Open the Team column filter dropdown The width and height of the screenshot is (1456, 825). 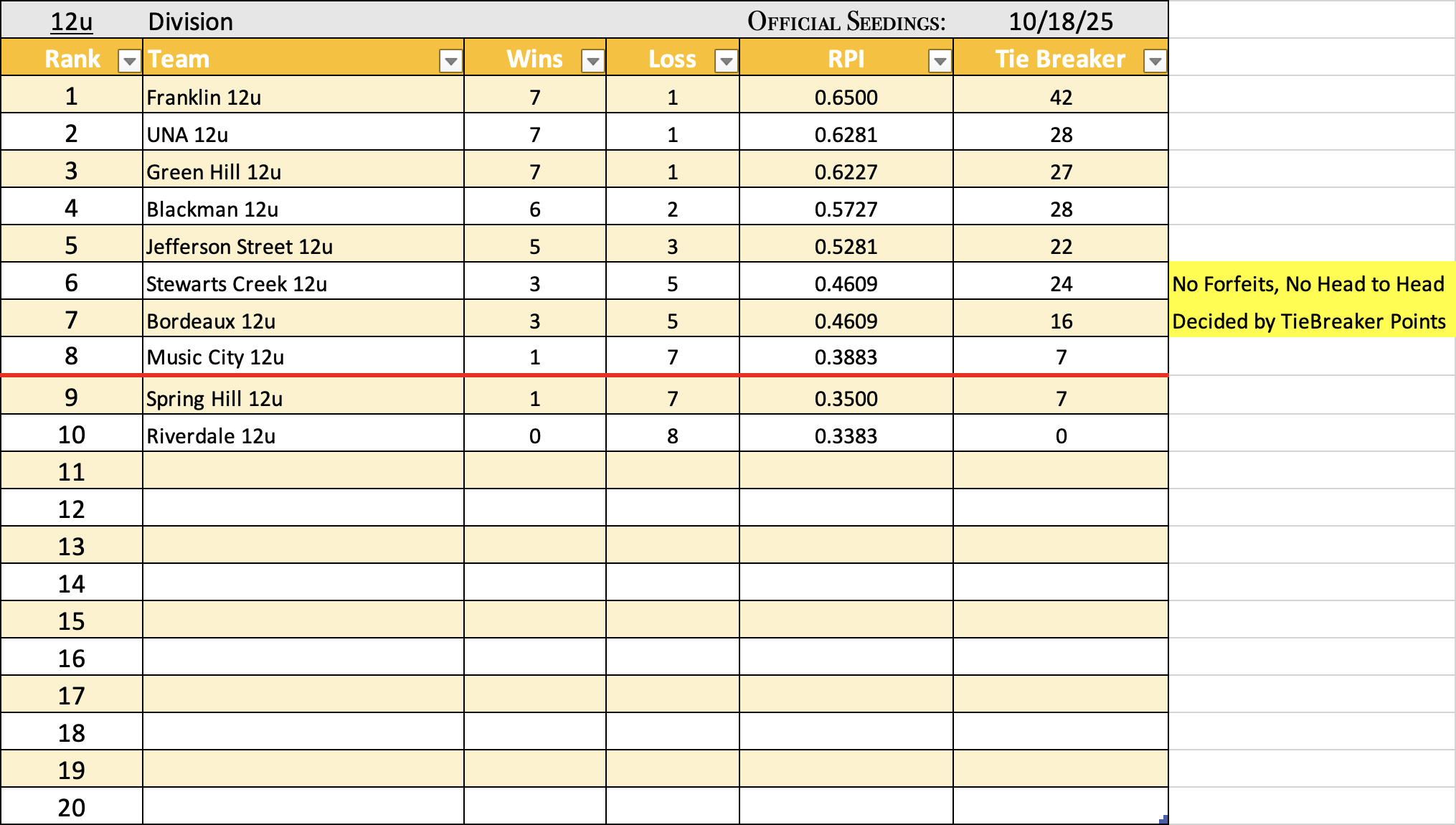450,62
